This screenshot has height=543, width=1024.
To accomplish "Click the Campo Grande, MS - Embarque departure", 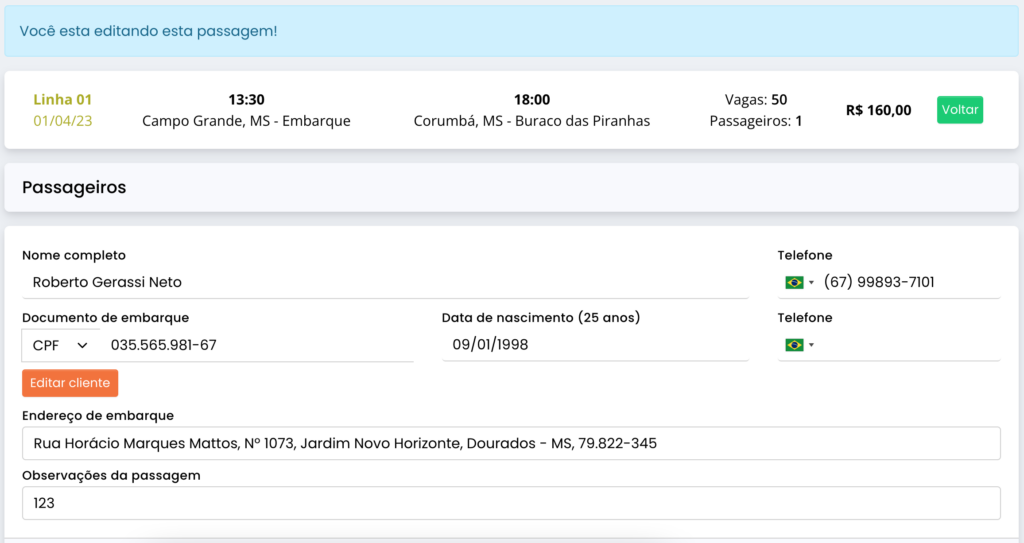I will (x=246, y=121).
